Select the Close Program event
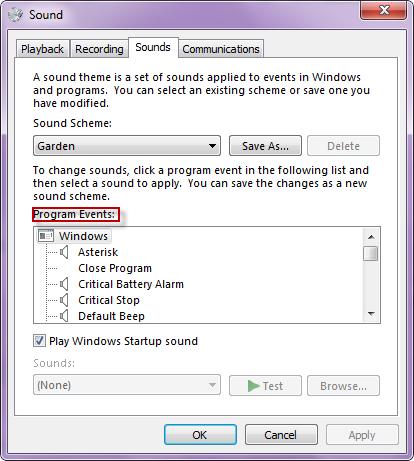Image resolution: width=414 pixels, height=461 pixels. click(x=115, y=268)
